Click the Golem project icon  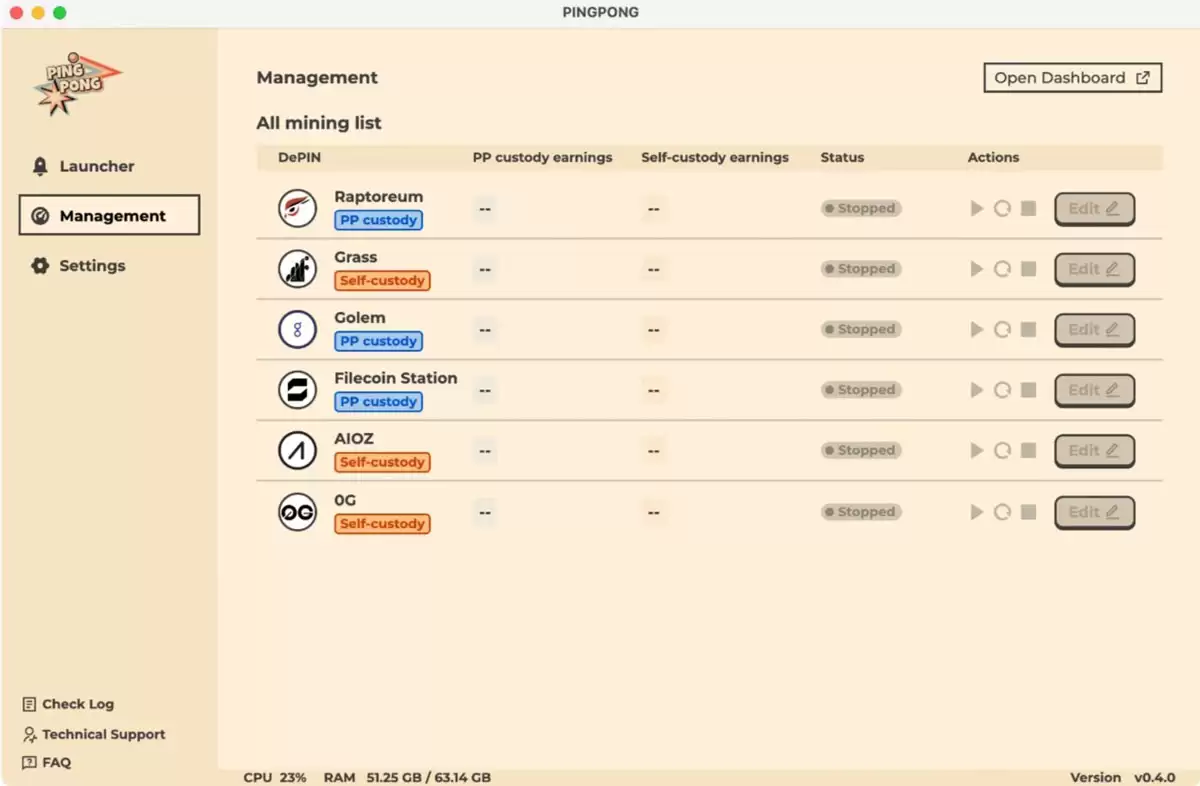click(x=297, y=329)
